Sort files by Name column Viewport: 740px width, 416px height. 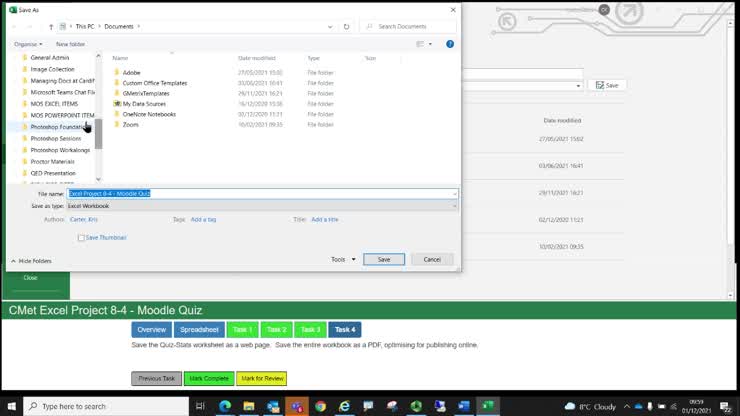pyautogui.click(x=120, y=58)
